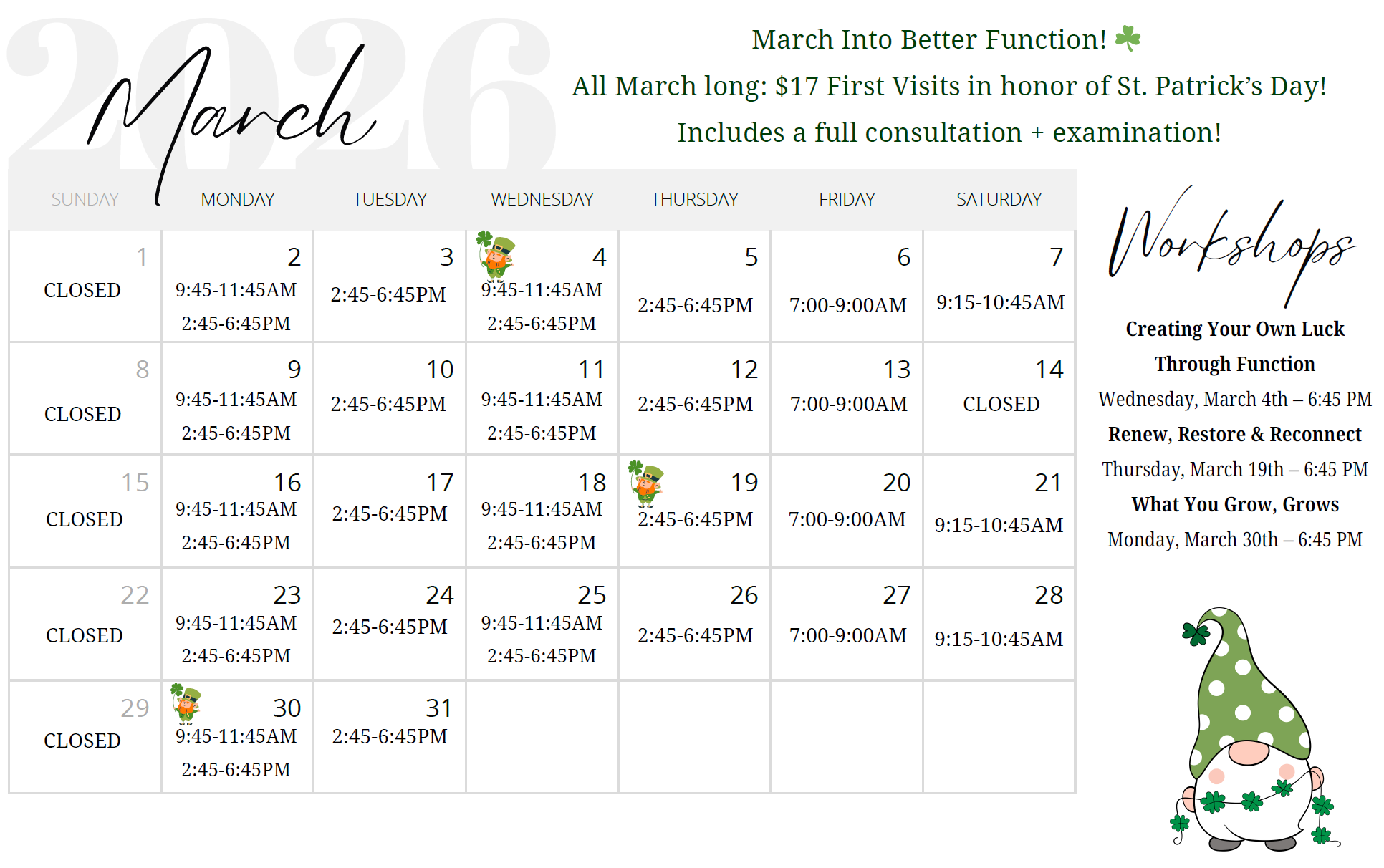Image resolution: width=1384 pixels, height=868 pixels.
Task: Click the 7:00-9:00AM slot on March 6
Action: pyautogui.click(x=848, y=305)
